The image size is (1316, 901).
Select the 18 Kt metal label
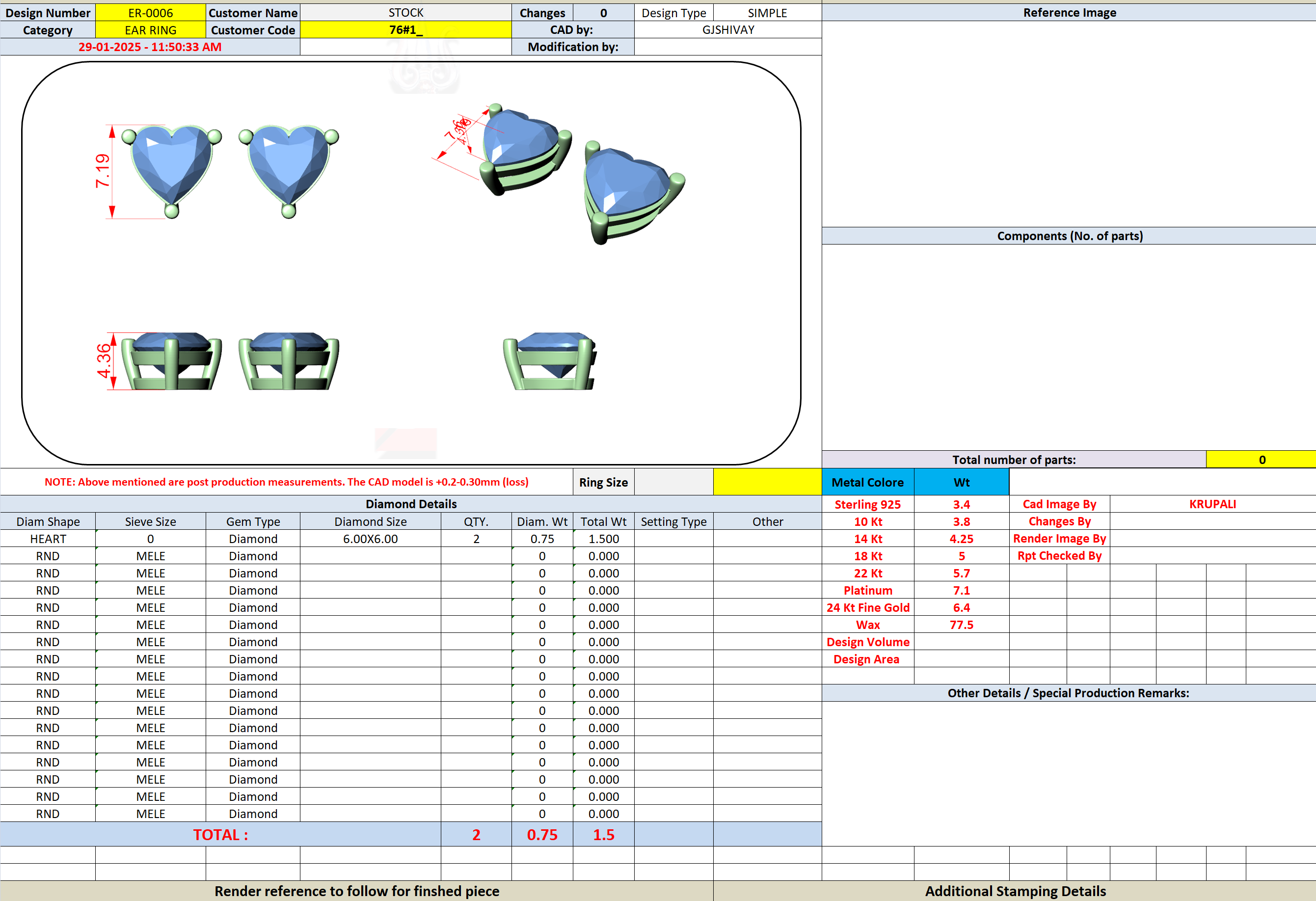tap(867, 555)
